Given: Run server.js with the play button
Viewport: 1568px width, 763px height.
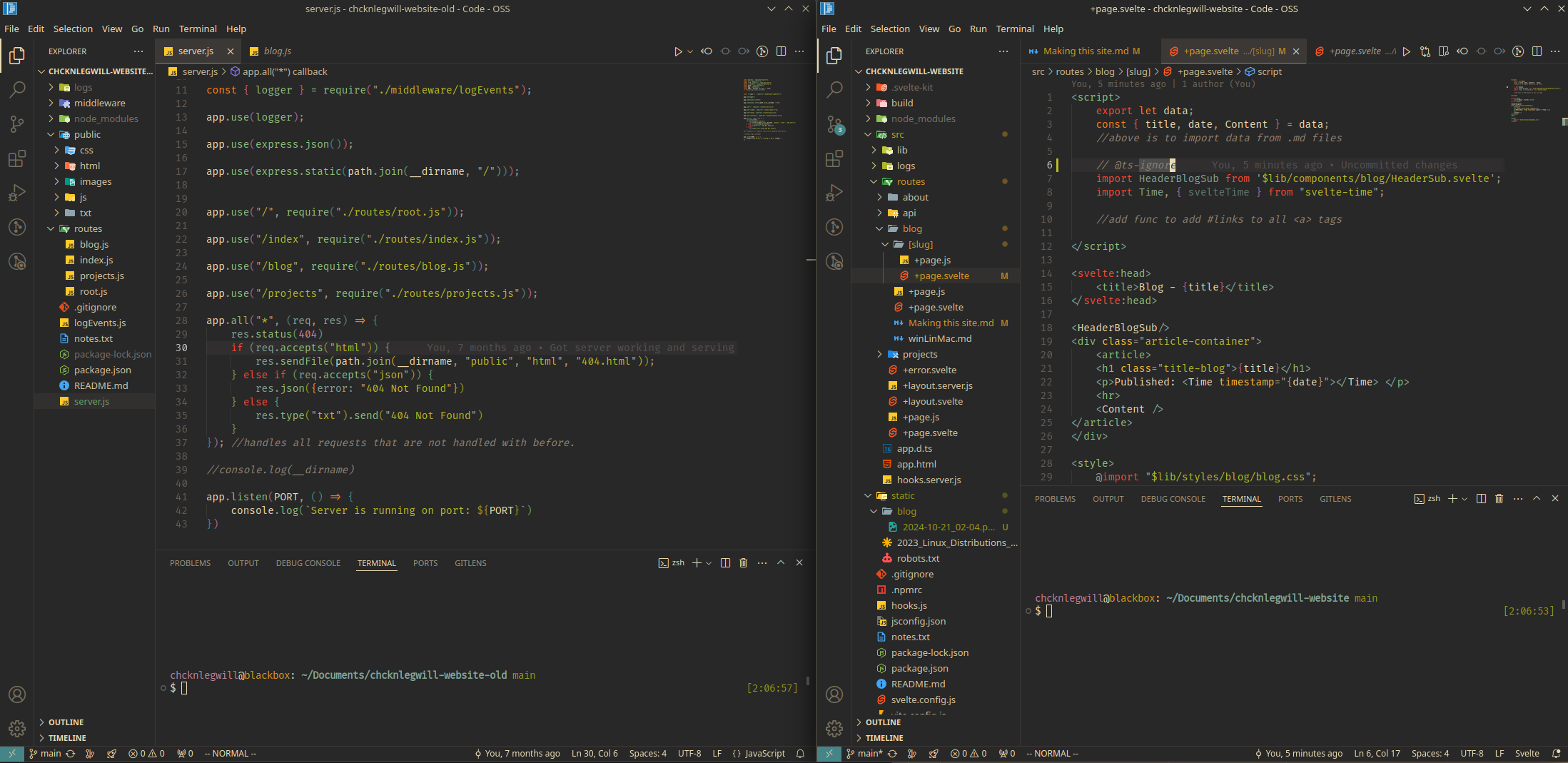Looking at the screenshot, I should pyautogui.click(x=678, y=51).
